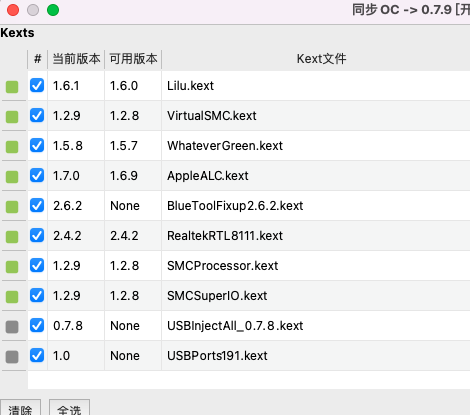Select the USBPorts191.kext file name

pyautogui.click(x=217, y=356)
